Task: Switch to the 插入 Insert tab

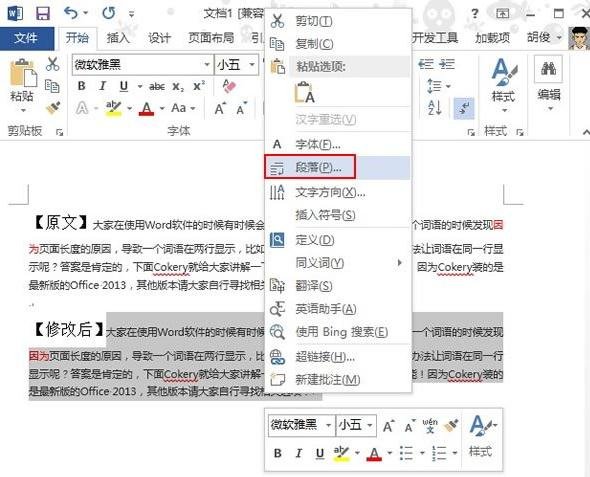Action: (x=118, y=38)
